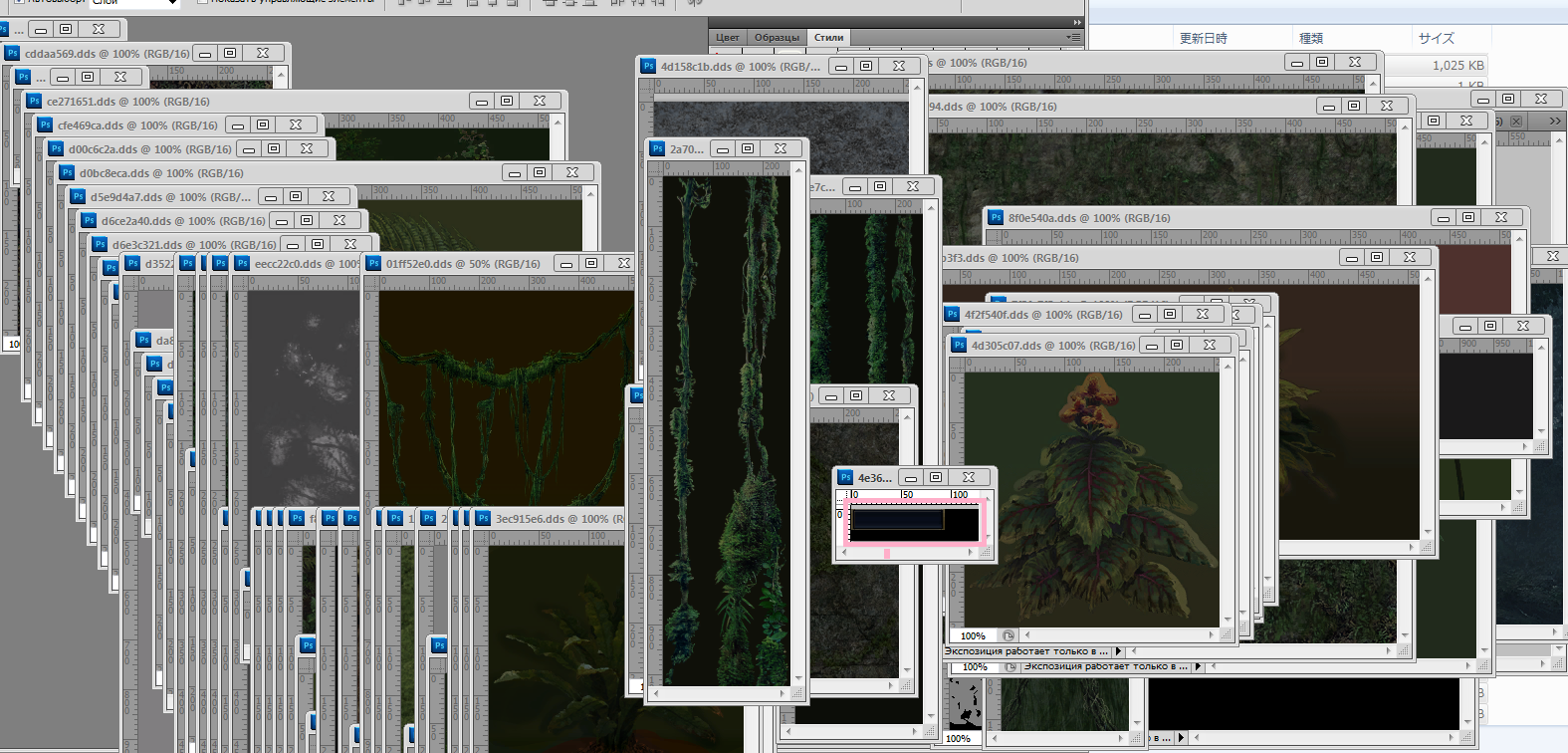
Task: Minimize the ce271651.dds document window
Action: 482,102
